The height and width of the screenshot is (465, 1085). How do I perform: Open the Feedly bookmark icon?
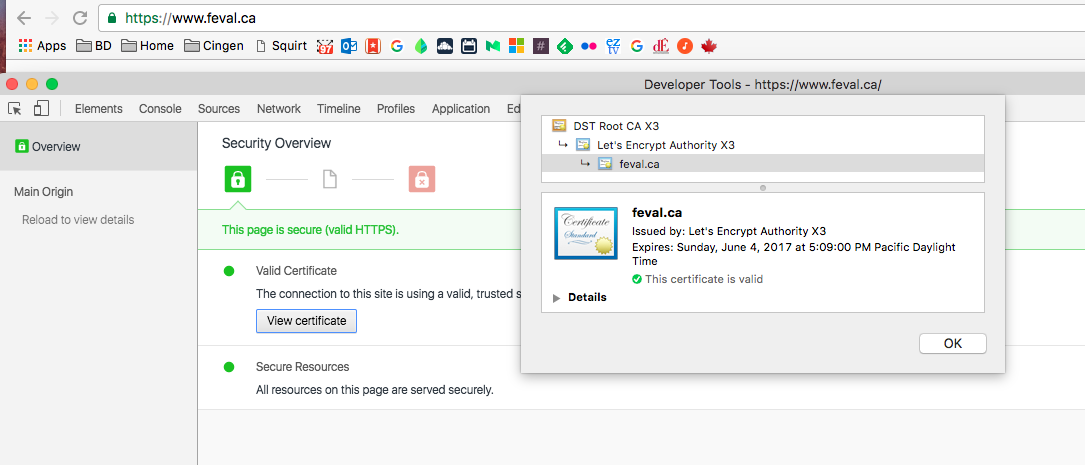[x=565, y=46]
